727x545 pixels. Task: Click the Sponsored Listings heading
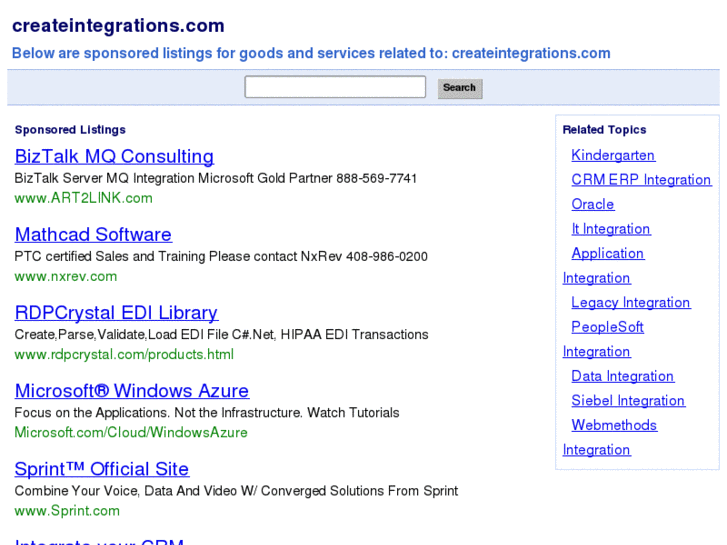point(70,130)
